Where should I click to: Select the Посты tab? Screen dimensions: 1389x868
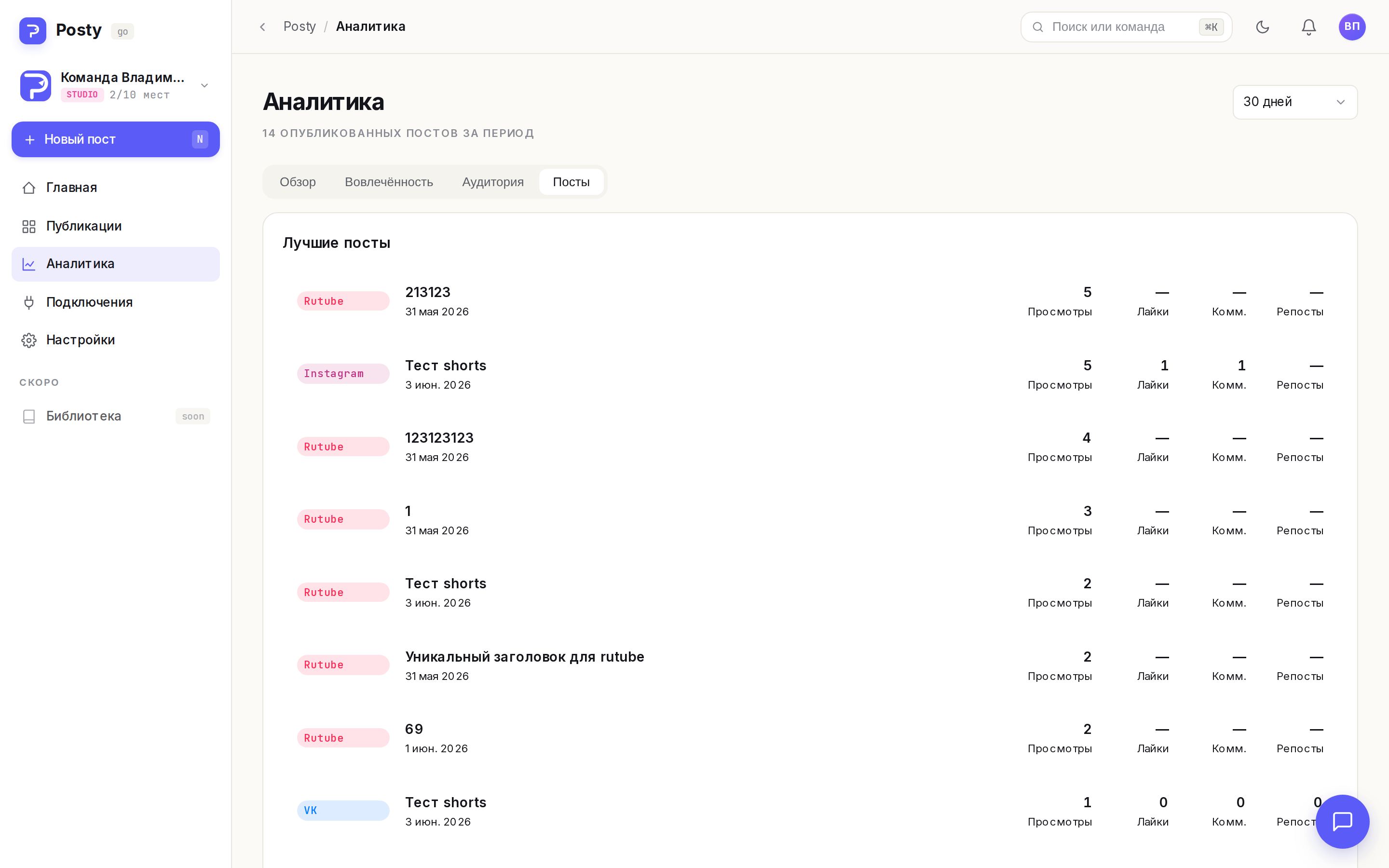571,182
